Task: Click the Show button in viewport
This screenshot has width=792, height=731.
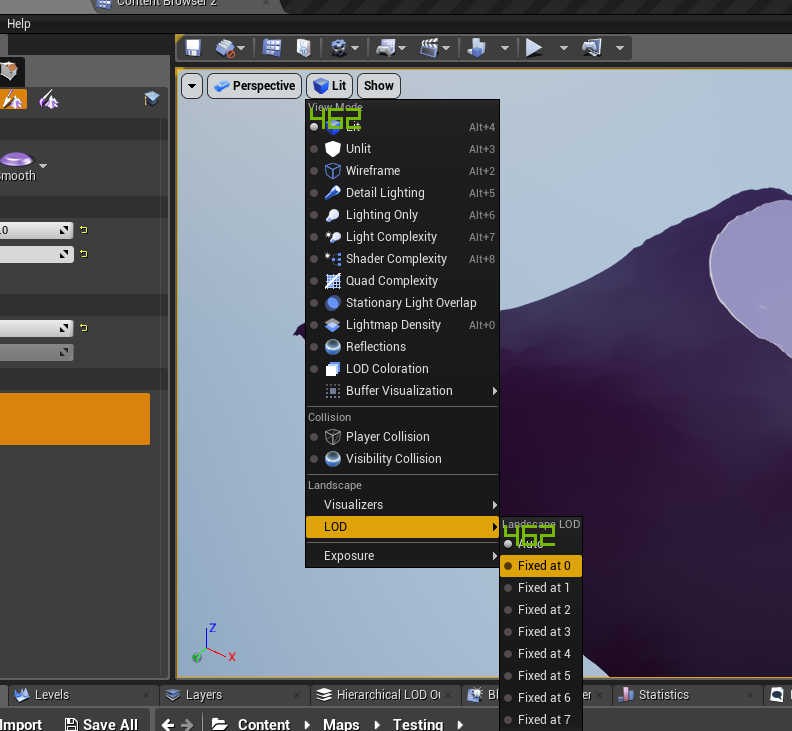Action: point(379,86)
